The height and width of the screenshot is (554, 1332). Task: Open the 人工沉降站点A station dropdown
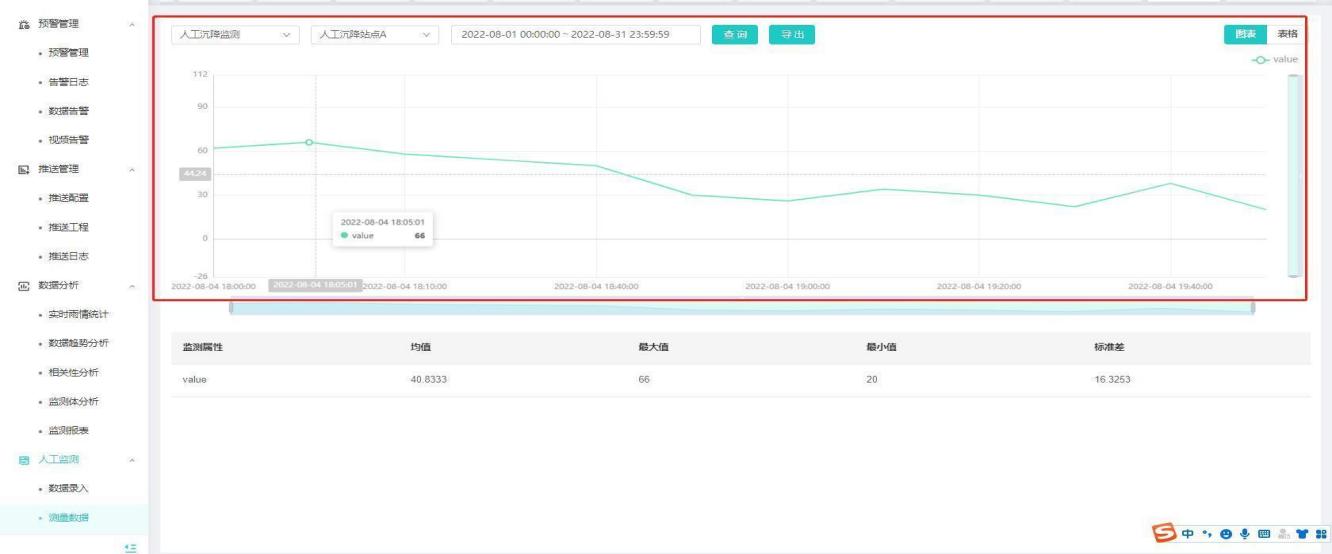[375, 34]
